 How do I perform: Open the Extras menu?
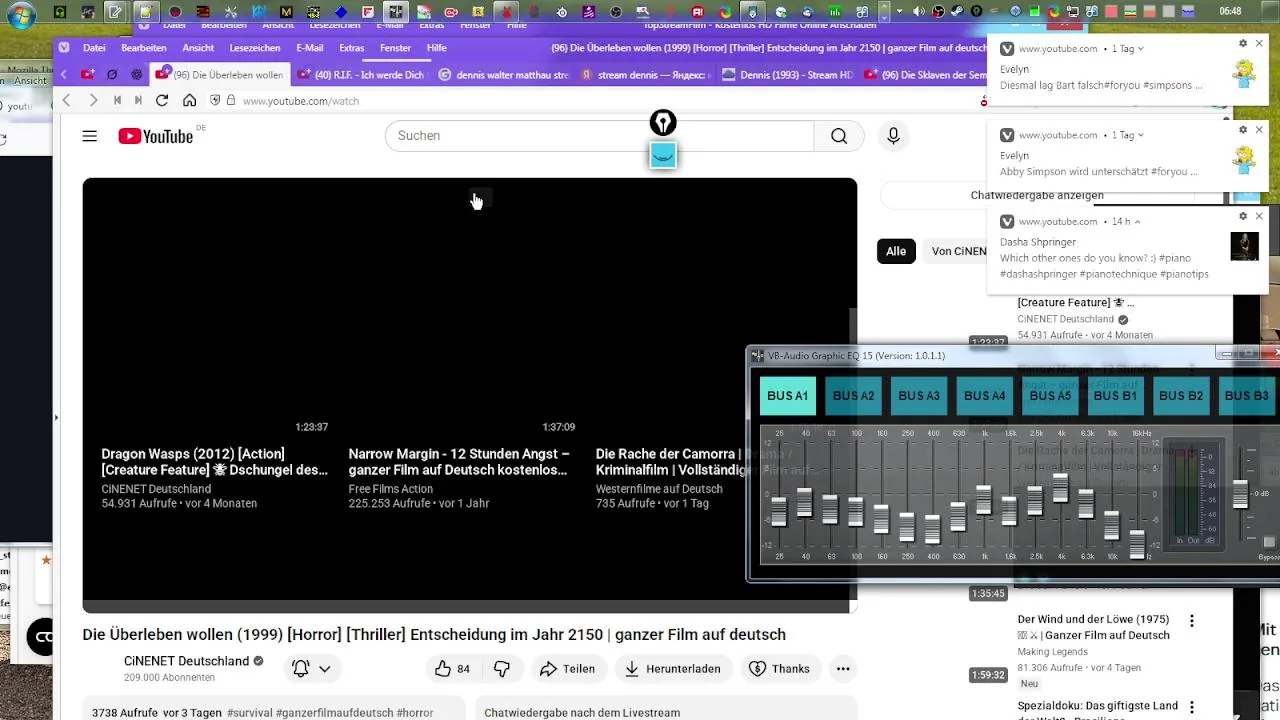352,48
